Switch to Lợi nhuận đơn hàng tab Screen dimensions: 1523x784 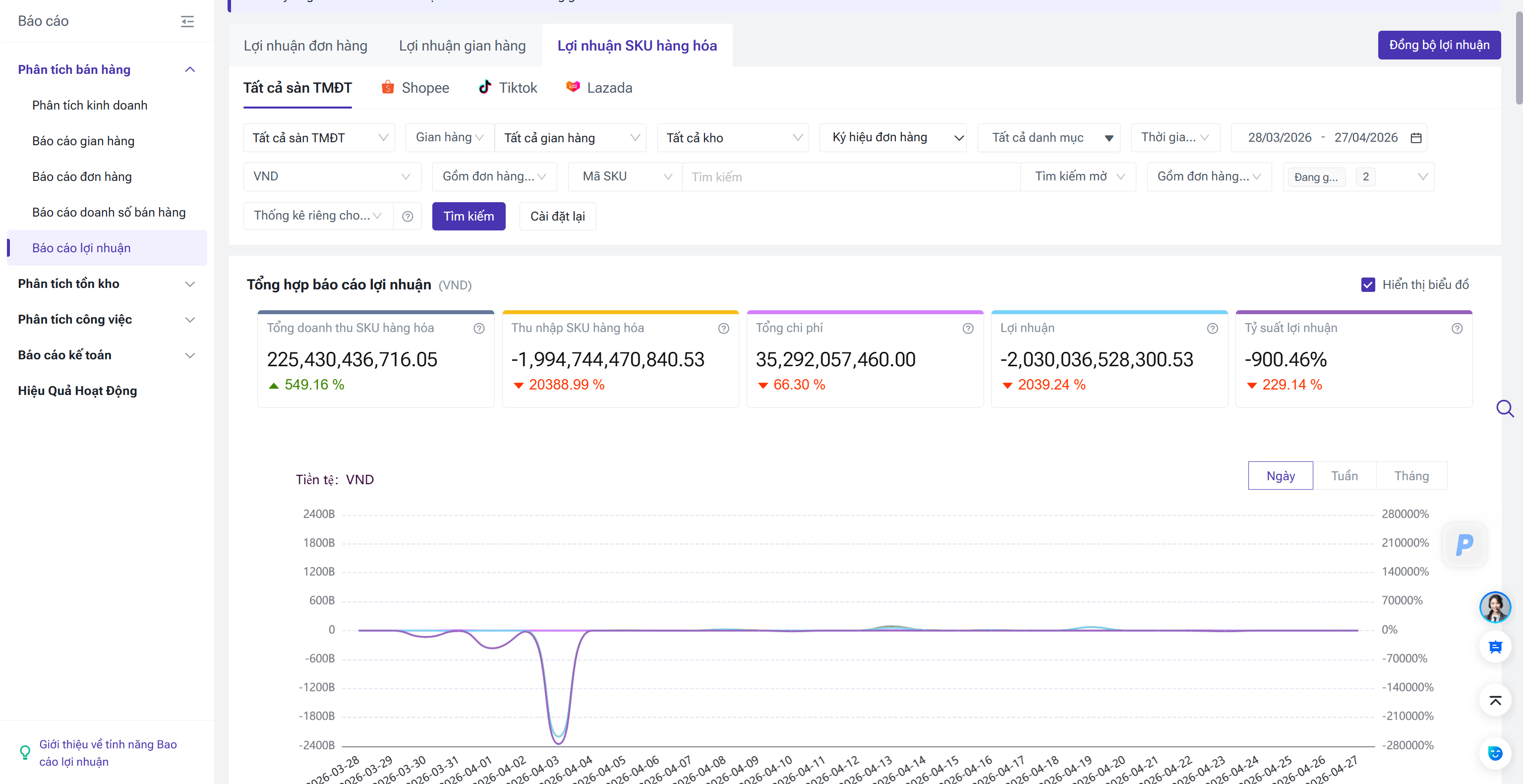point(305,46)
